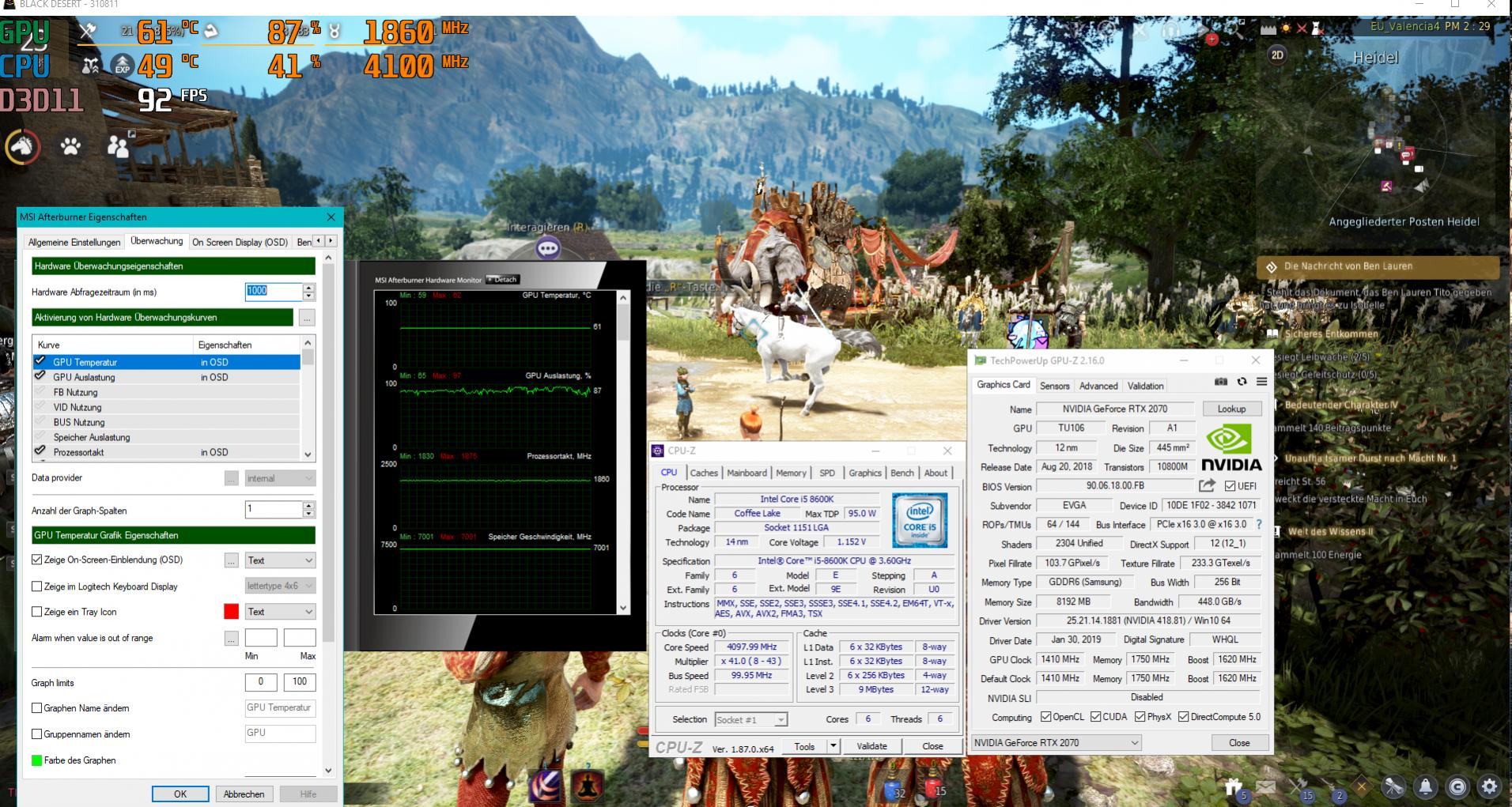
Task: Click the red Tray Icon color swatch
Action: pos(231,612)
